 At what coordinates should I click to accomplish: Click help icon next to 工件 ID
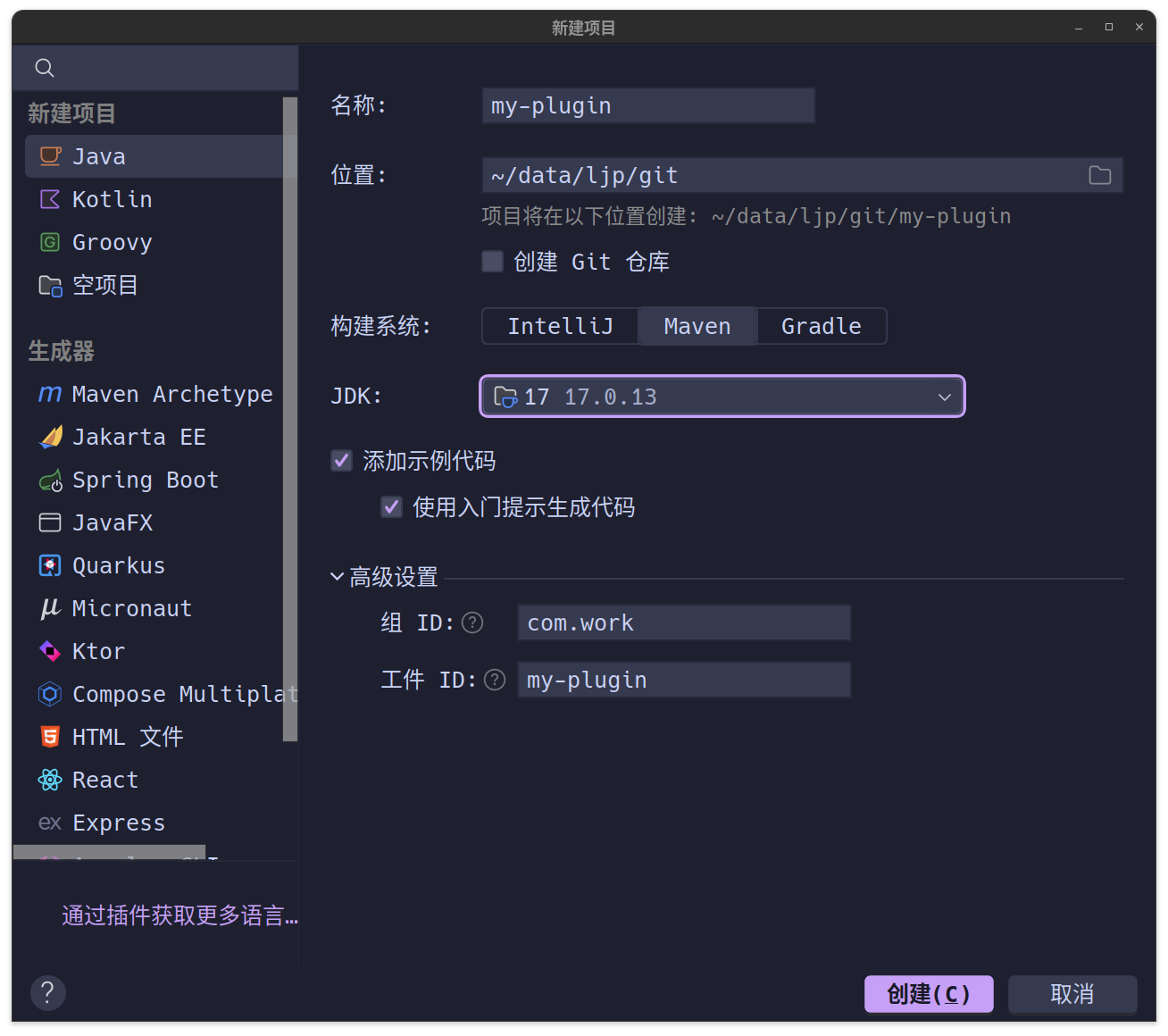[495, 681]
